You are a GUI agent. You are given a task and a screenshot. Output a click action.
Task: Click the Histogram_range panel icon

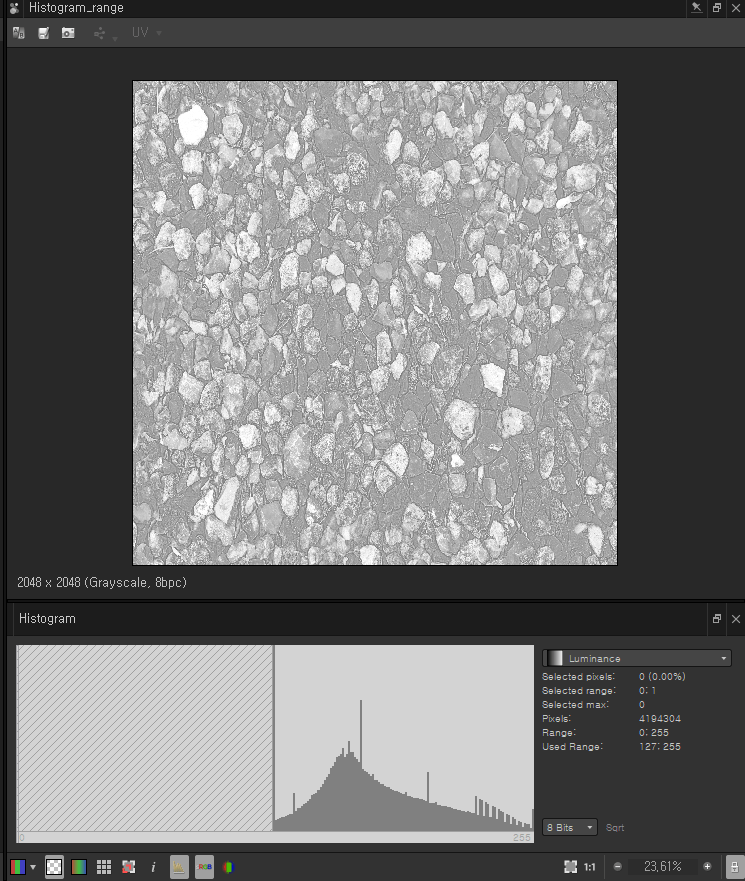[14, 8]
